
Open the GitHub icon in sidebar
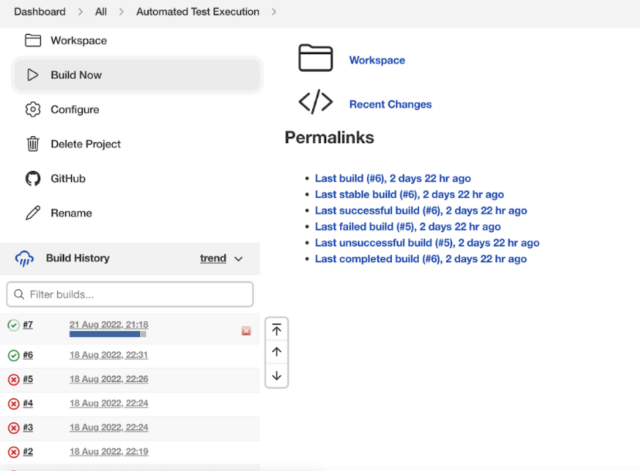(33, 179)
